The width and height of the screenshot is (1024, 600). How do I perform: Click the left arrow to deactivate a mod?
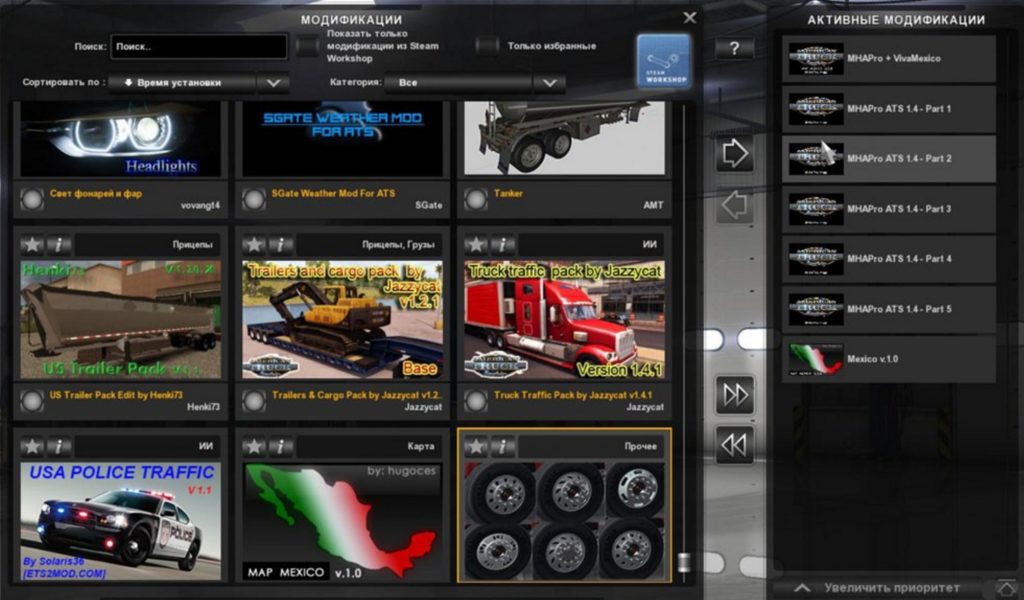coord(733,205)
